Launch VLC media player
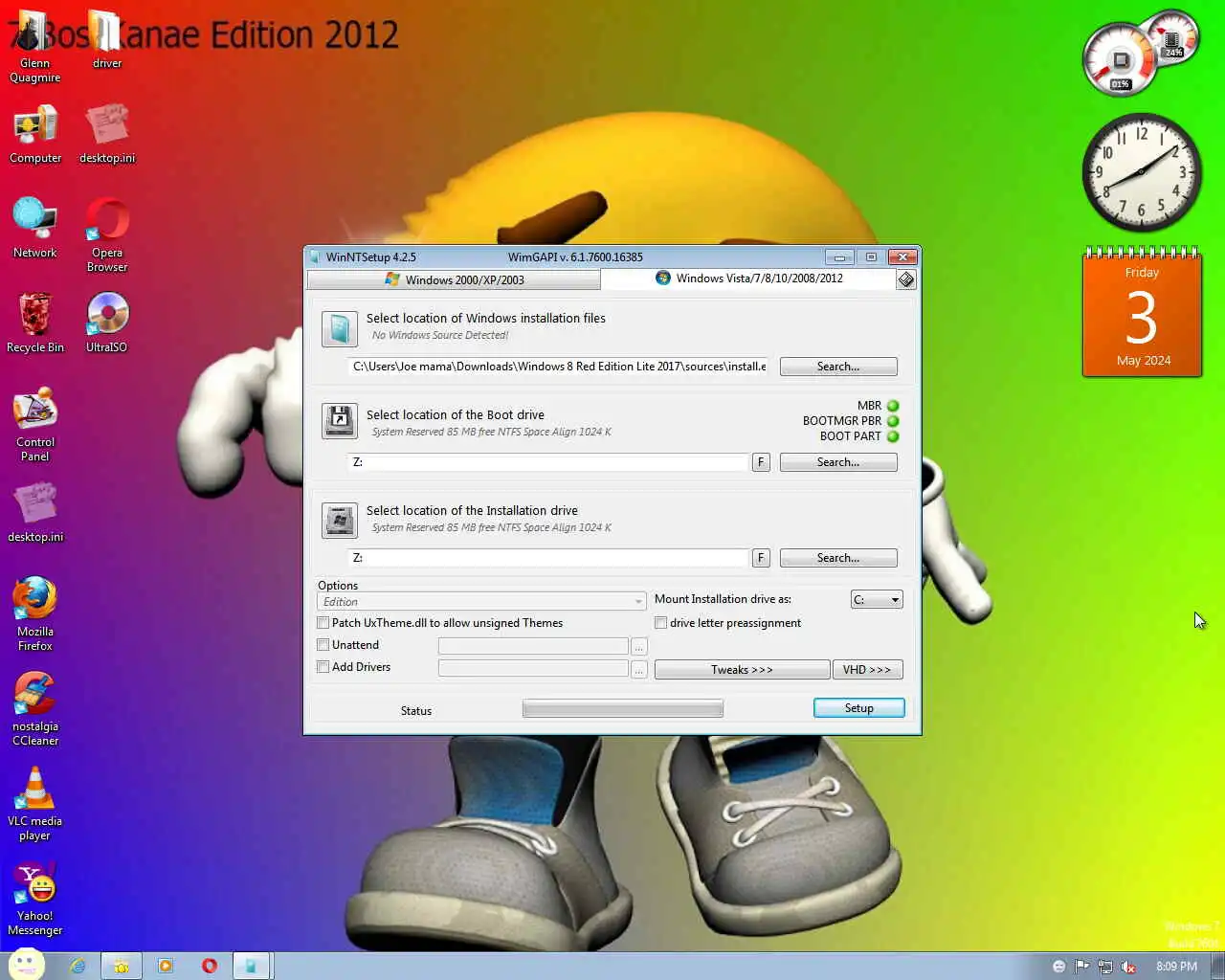This screenshot has height=980, width=1225. [35, 804]
